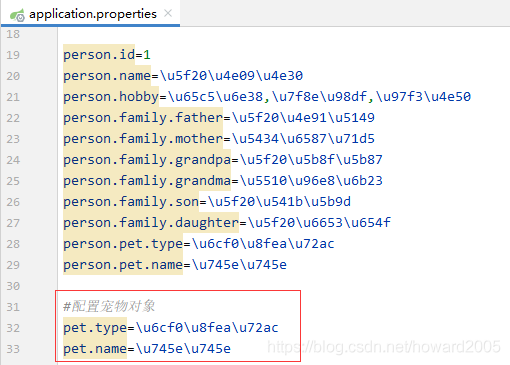Click the person.pet.name value \u745e\u745e

(x=239, y=265)
